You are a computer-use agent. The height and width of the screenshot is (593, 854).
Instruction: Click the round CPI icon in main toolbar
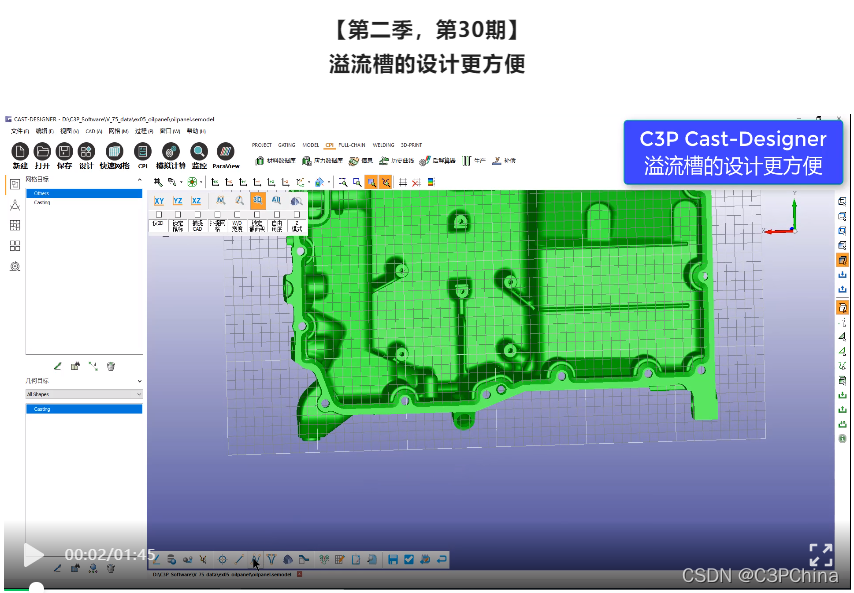[143, 151]
